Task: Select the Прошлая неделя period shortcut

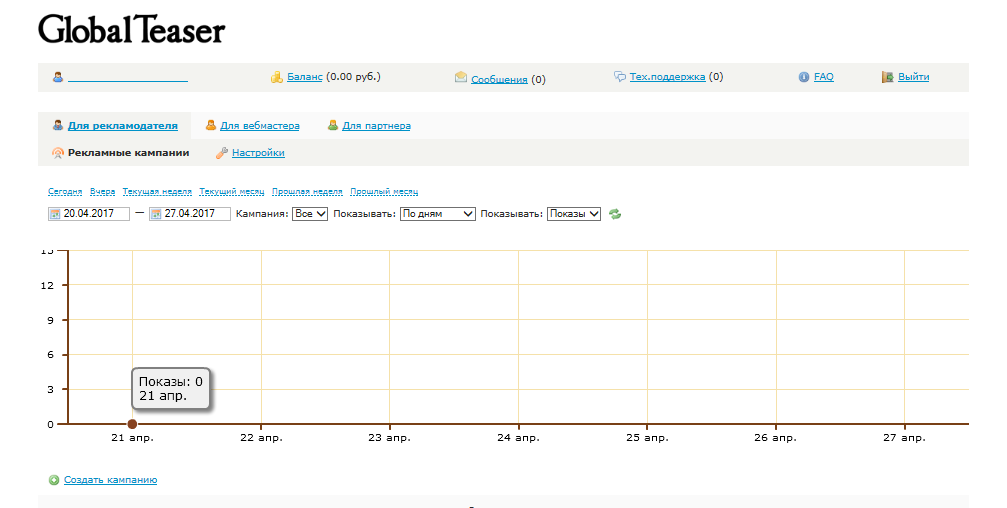Action: tap(307, 191)
